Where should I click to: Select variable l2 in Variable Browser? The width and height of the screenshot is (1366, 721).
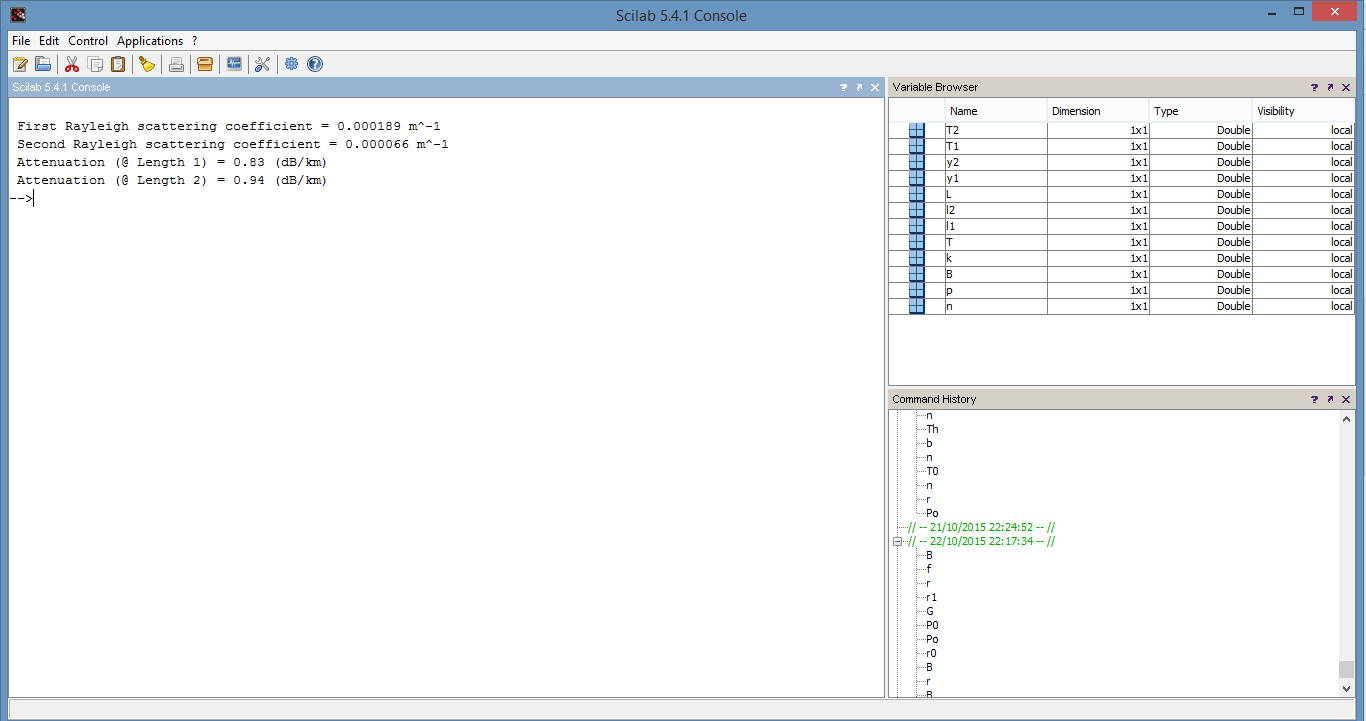1121,210
